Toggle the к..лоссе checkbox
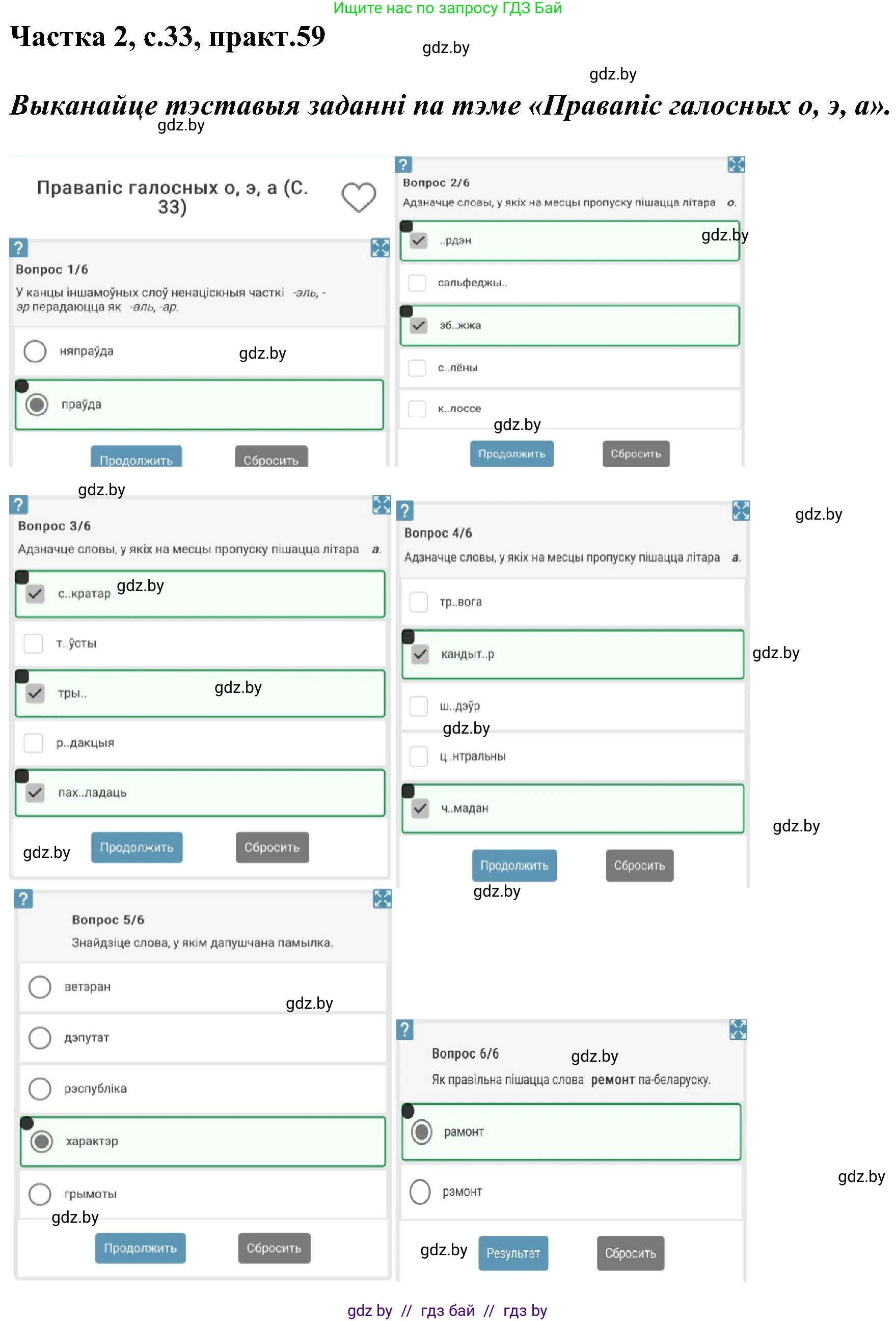896x1321 pixels. (x=417, y=408)
